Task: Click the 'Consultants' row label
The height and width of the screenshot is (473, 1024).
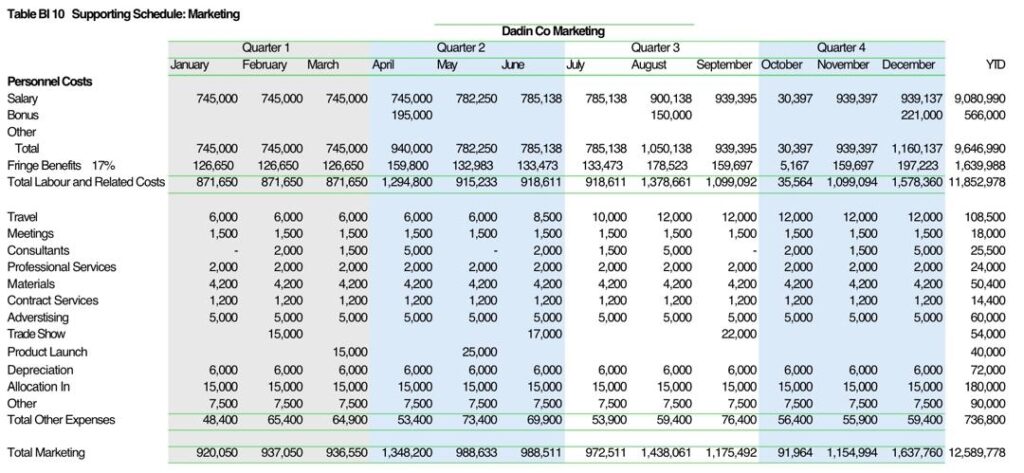Action: click(x=38, y=250)
